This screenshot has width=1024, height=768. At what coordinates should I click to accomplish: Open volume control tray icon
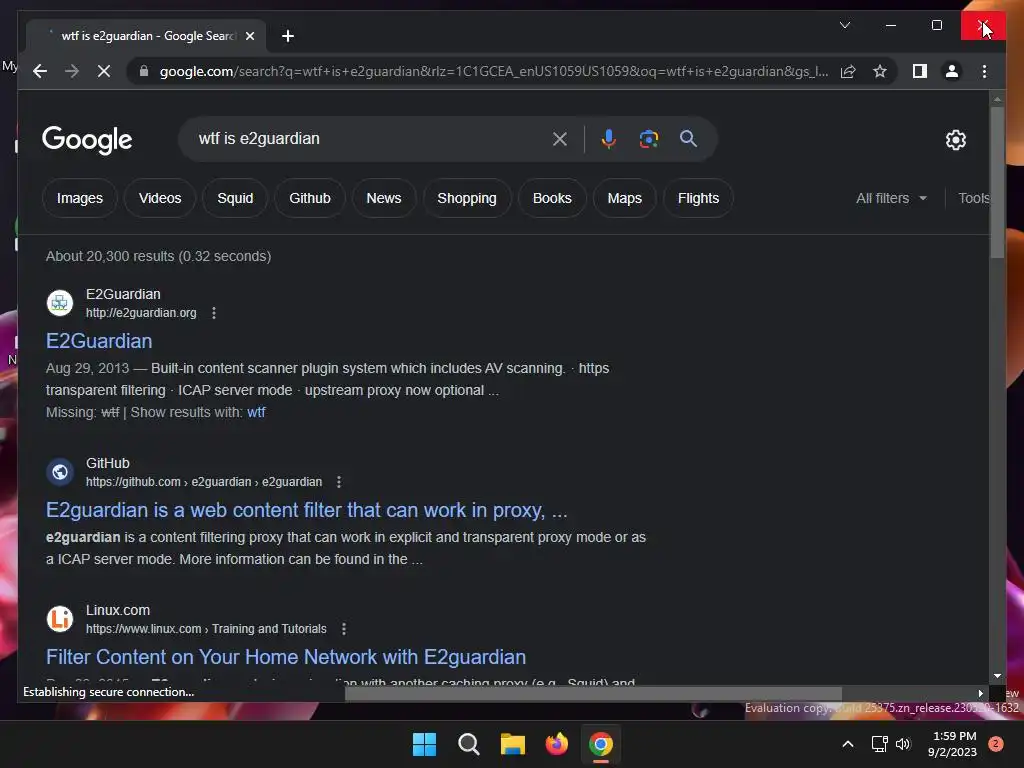click(x=903, y=744)
